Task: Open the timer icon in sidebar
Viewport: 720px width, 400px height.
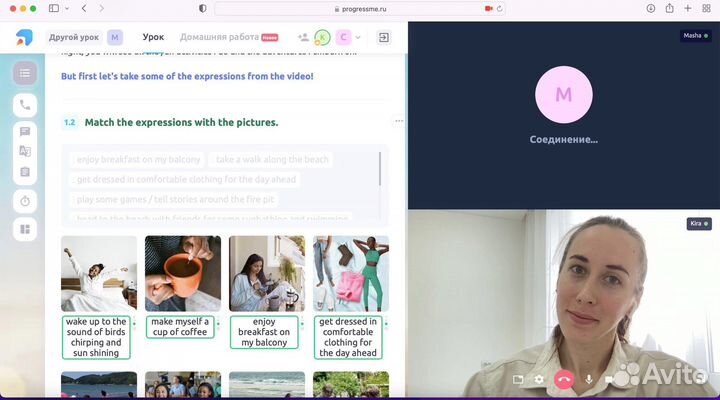Action: coord(25,201)
